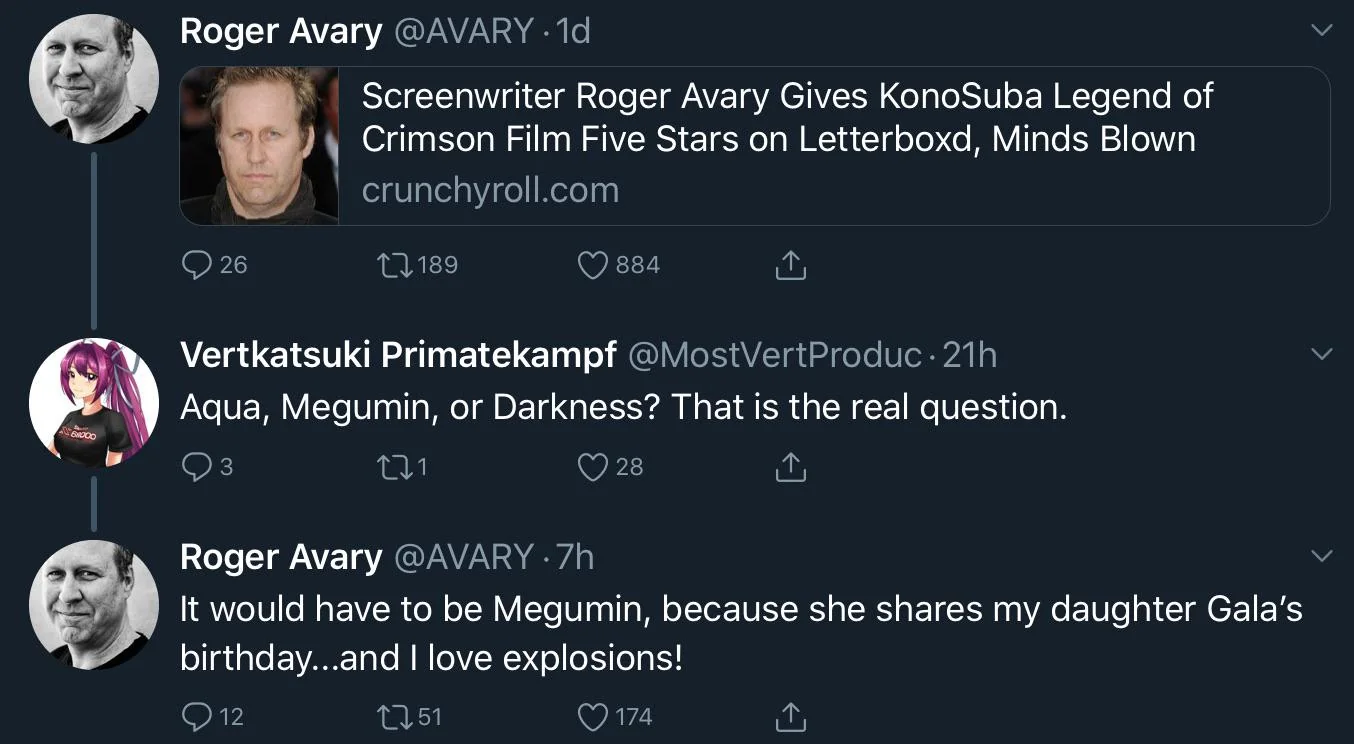Open the crunchyroll.com article link card
This screenshot has height=744, width=1354.
pyautogui.click(x=755, y=146)
